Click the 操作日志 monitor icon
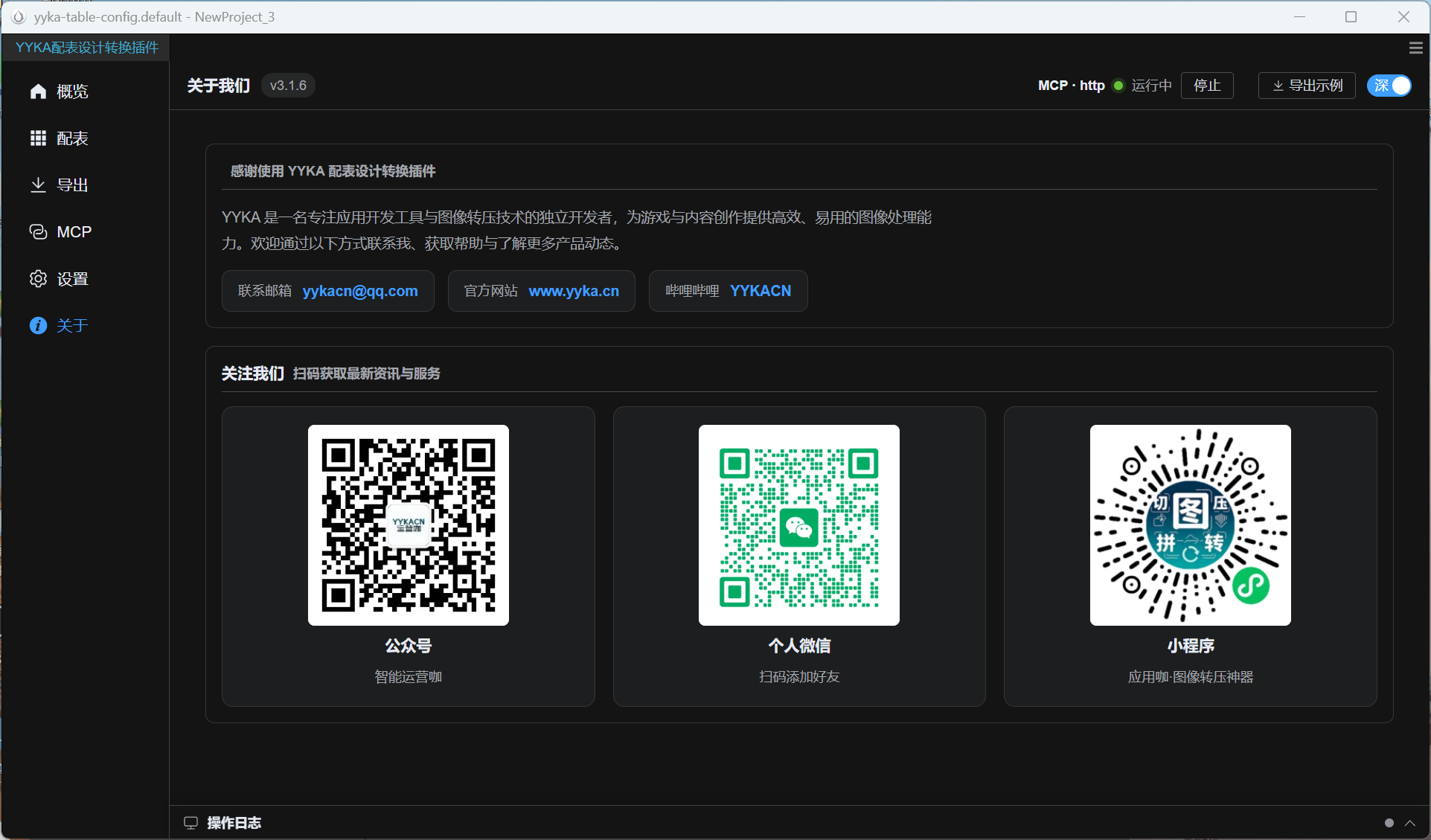This screenshot has width=1431, height=840. click(x=191, y=823)
